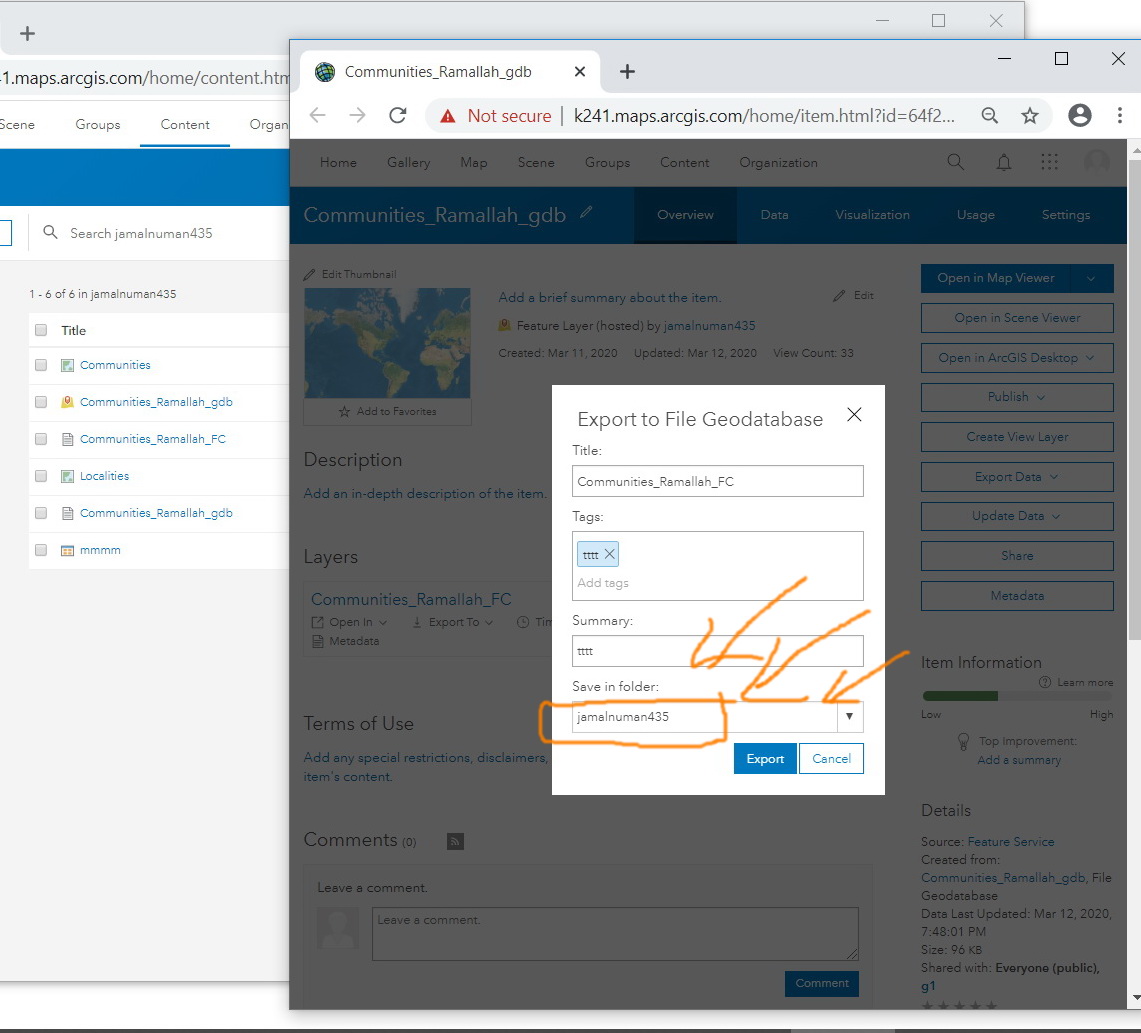
Task: Click the Summary input field
Action: [x=718, y=651]
